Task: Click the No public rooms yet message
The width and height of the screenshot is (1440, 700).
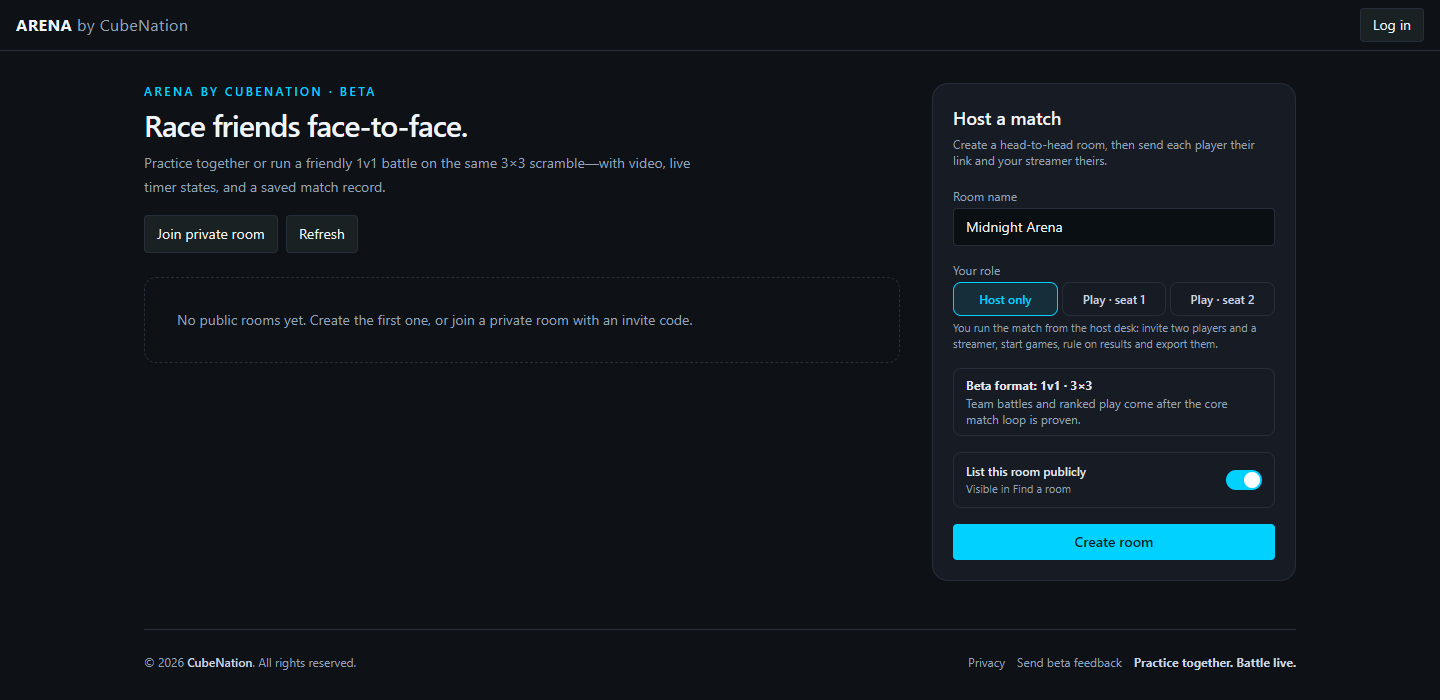Action: pyautogui.click(x=435, y=320)
